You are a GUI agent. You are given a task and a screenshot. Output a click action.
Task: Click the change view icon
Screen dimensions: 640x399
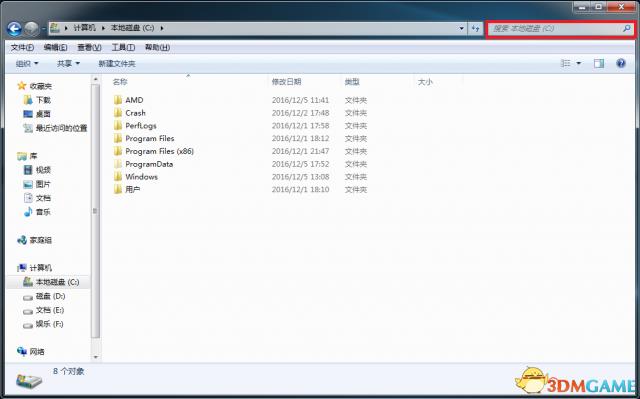(x=566, y=63)
